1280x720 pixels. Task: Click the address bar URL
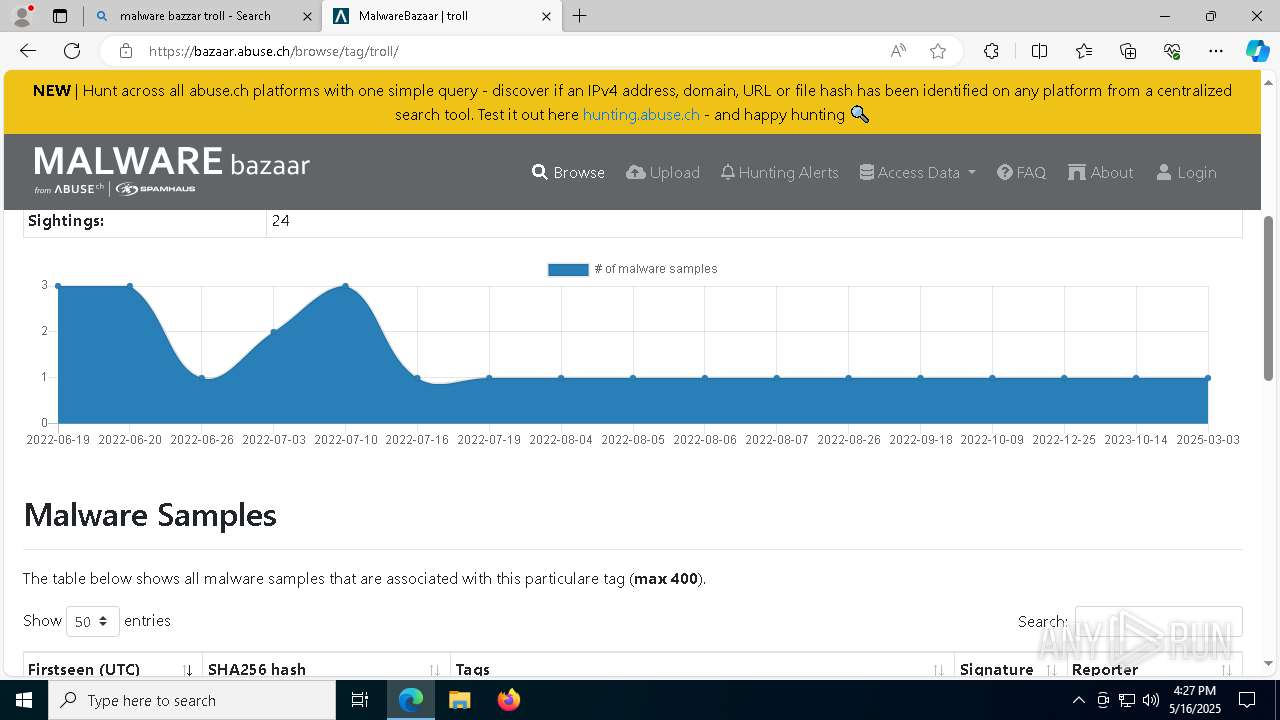click(273, 51)
